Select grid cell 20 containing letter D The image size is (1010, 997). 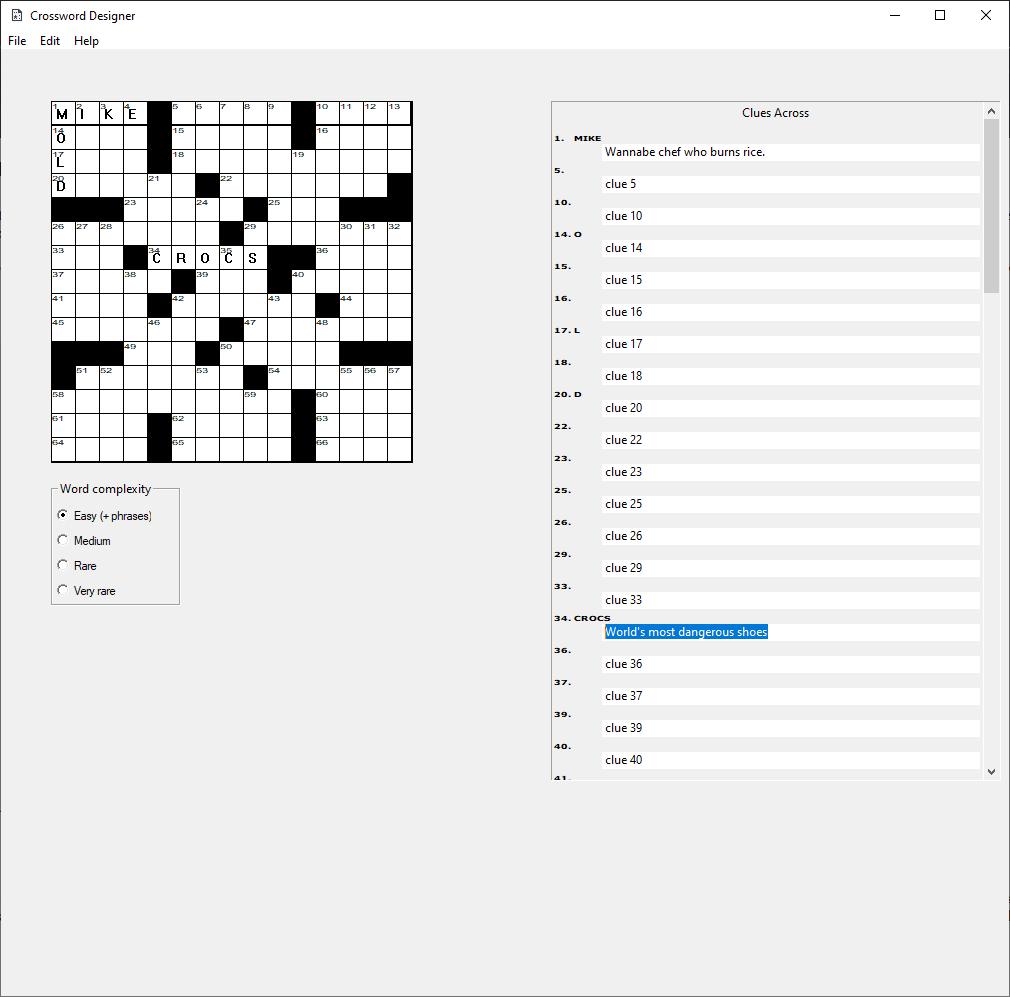tap(63, 185)
